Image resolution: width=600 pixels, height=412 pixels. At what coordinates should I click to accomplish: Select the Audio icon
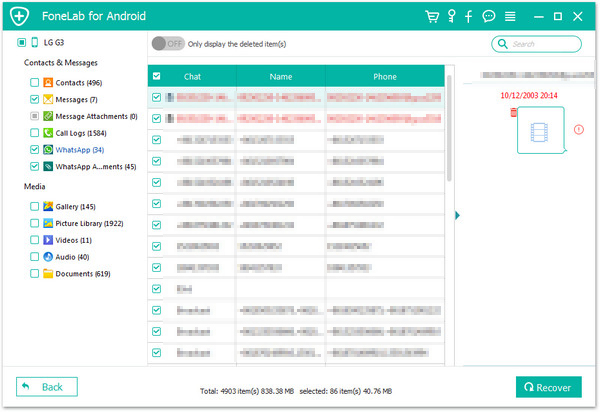48,257
